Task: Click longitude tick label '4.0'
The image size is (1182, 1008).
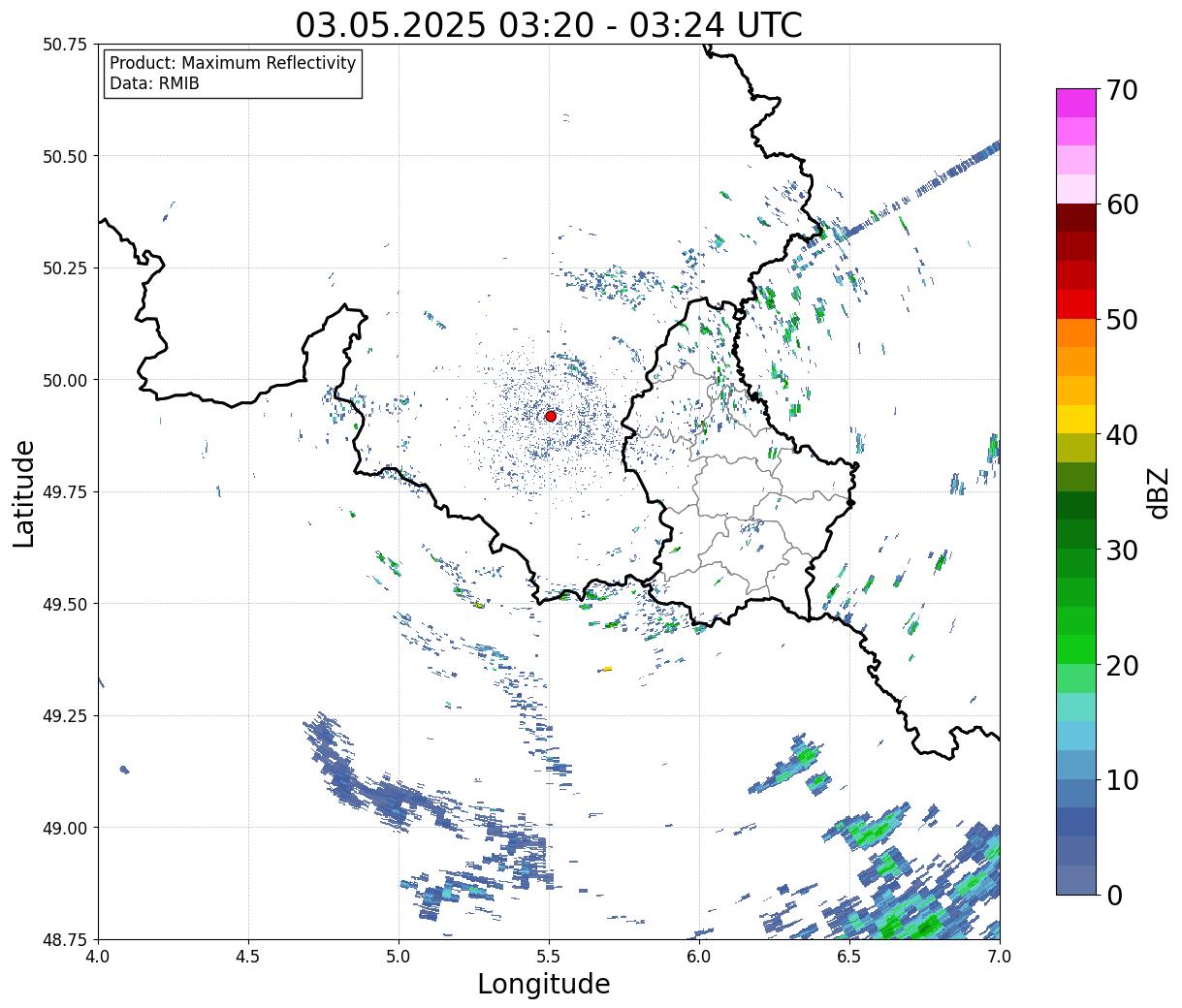Action: (x=98, y=957)
